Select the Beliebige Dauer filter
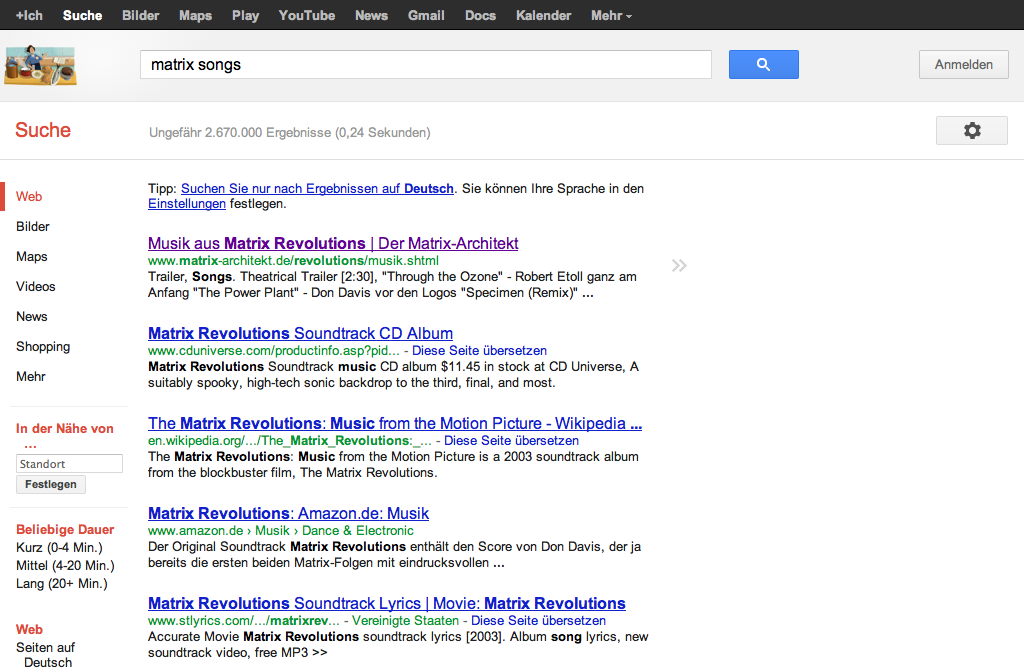Viewport: 1024px width, 669px height. (x=65, y=530)
